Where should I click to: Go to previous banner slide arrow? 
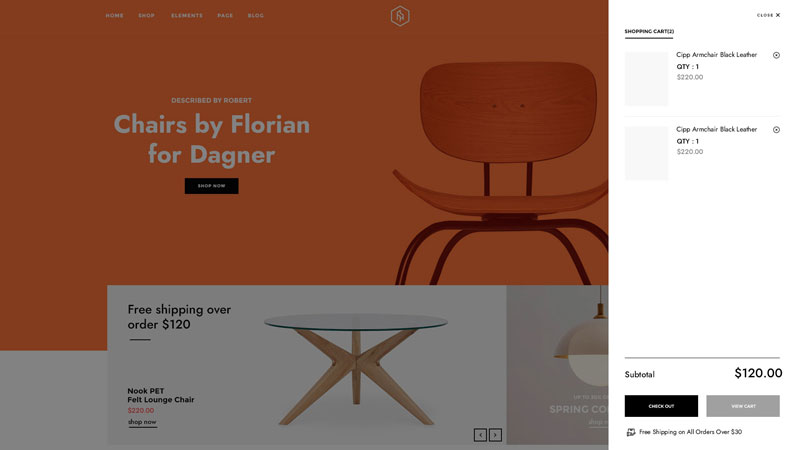(480, 435)
